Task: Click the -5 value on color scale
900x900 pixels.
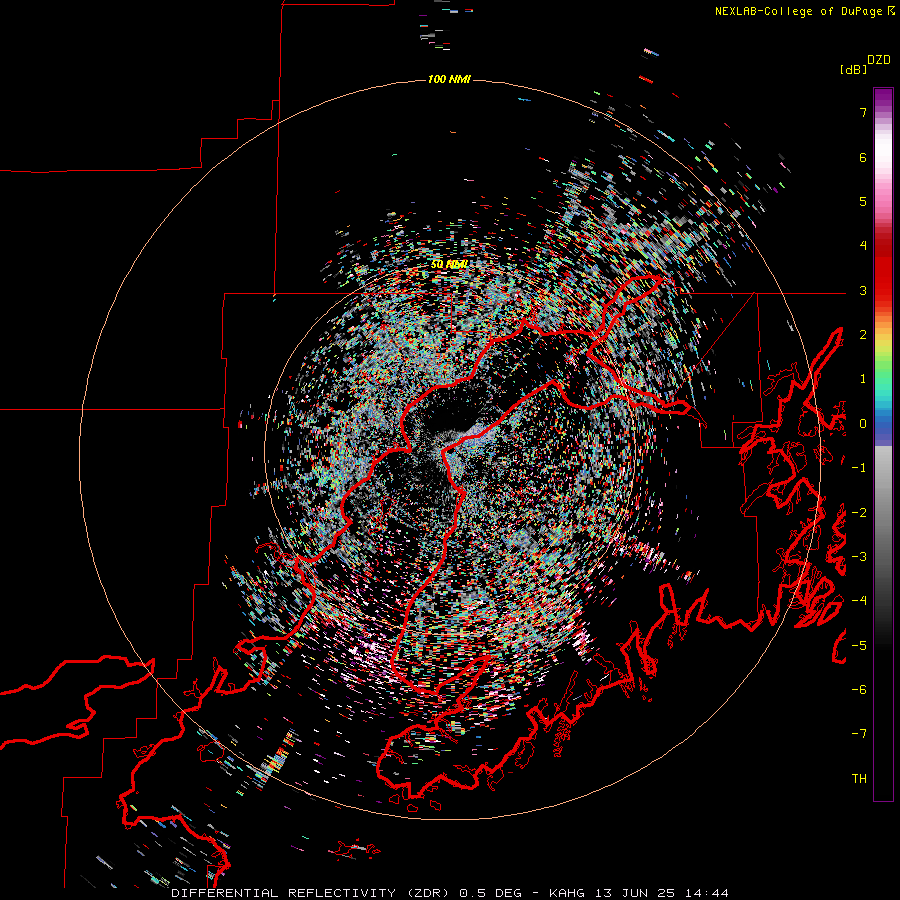Action: 859,646
